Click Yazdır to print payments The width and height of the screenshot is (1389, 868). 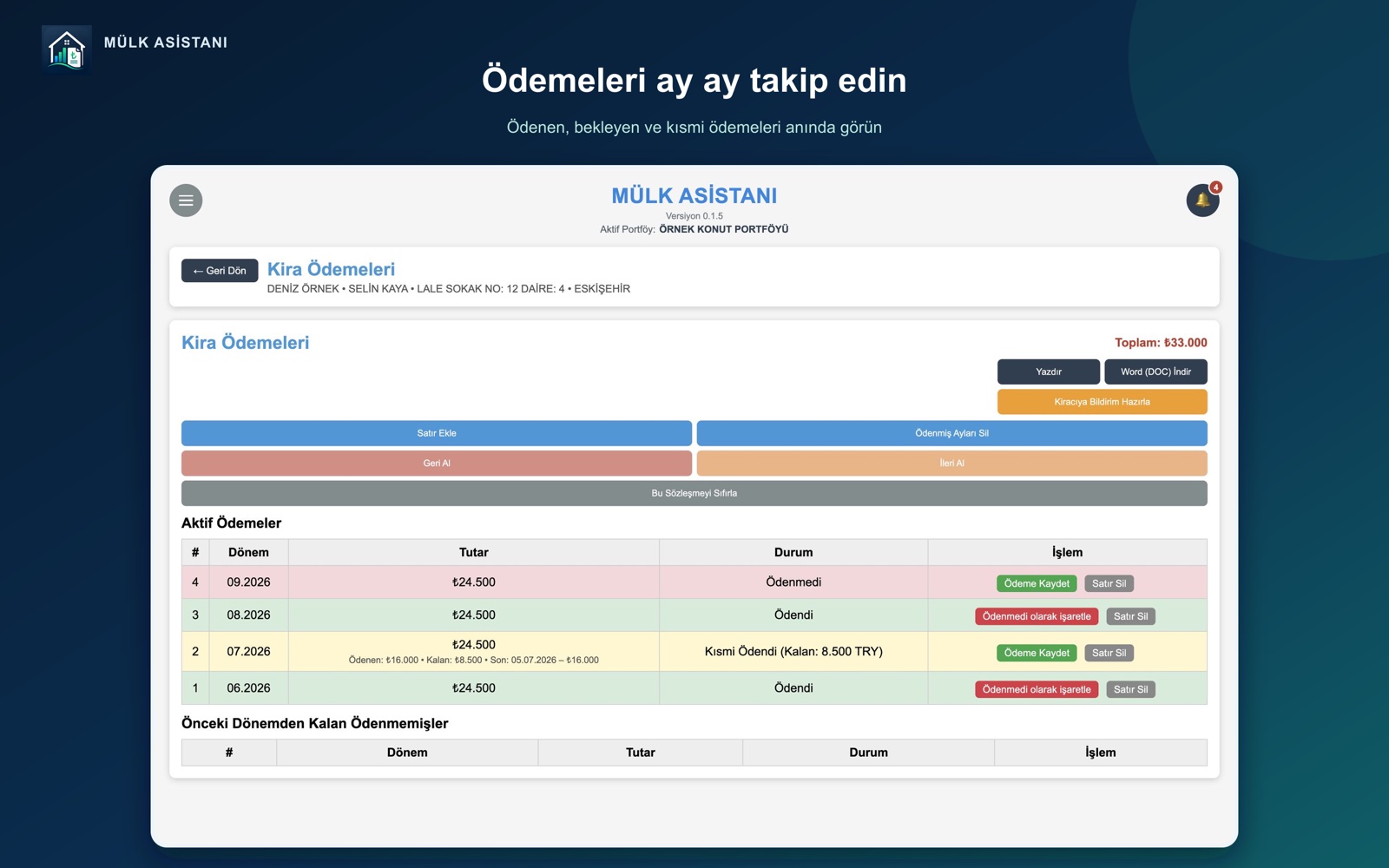click(1049, 372)
